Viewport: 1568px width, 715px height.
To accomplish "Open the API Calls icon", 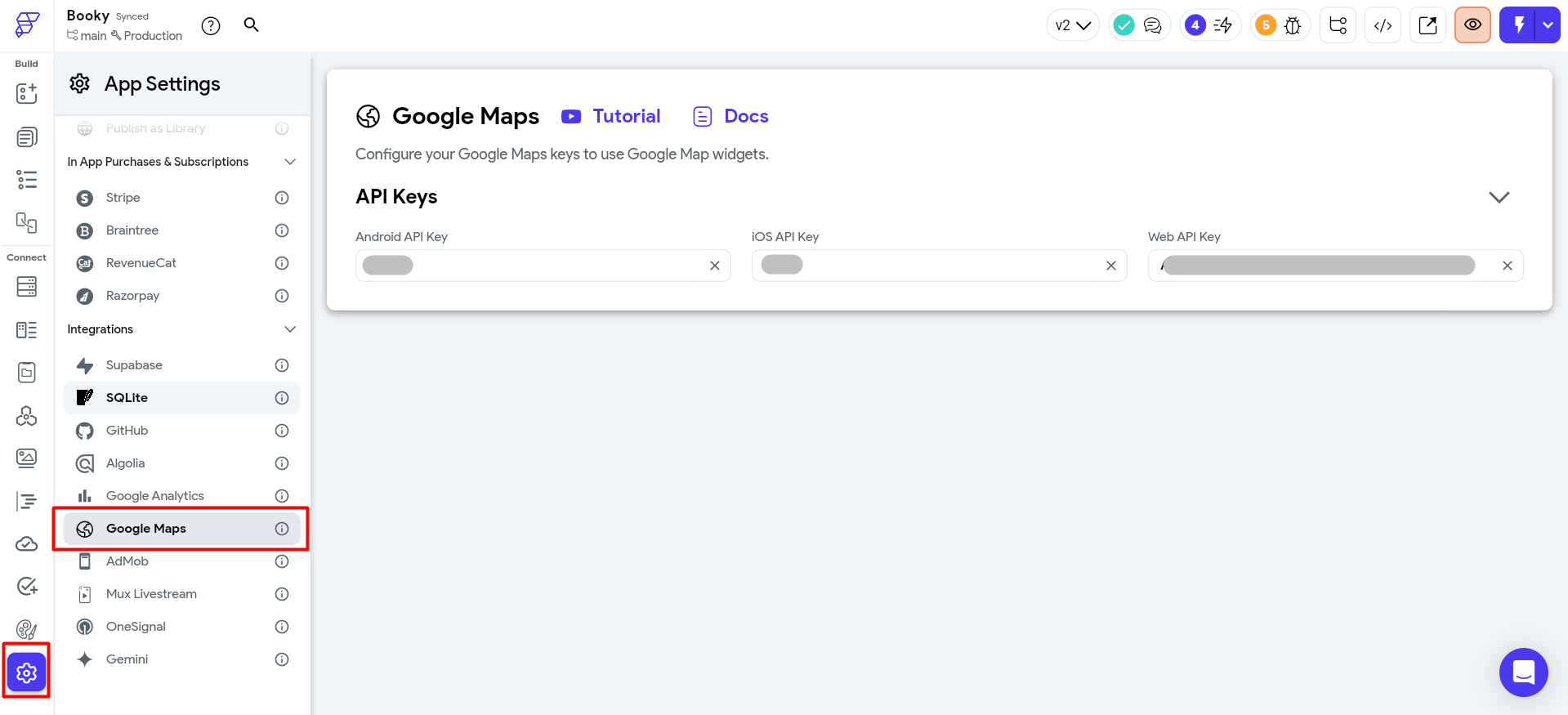I will [x=27, y=416].
